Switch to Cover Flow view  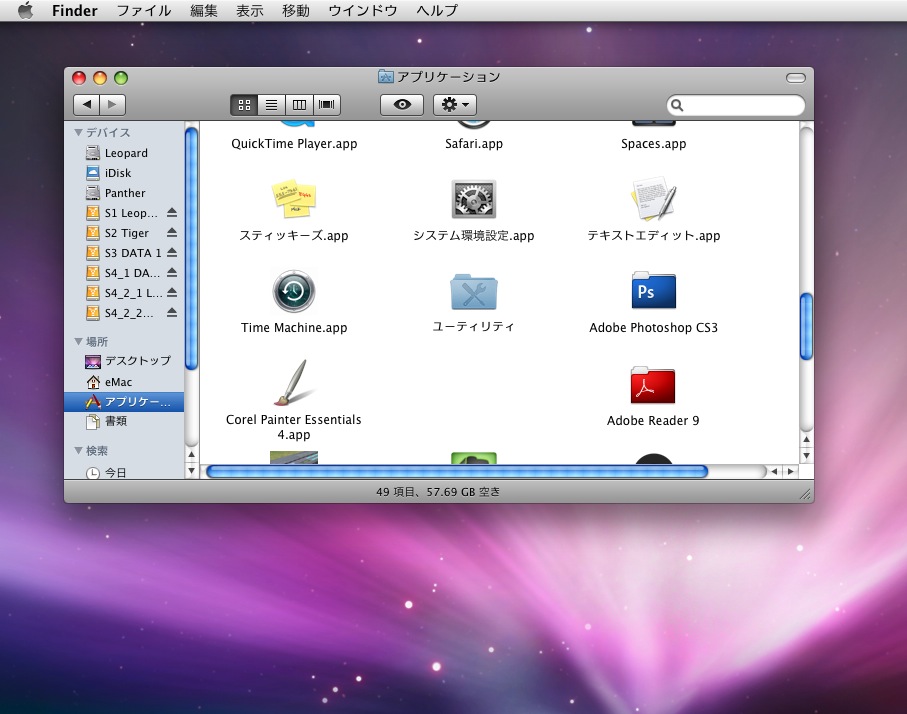[327, 105]
